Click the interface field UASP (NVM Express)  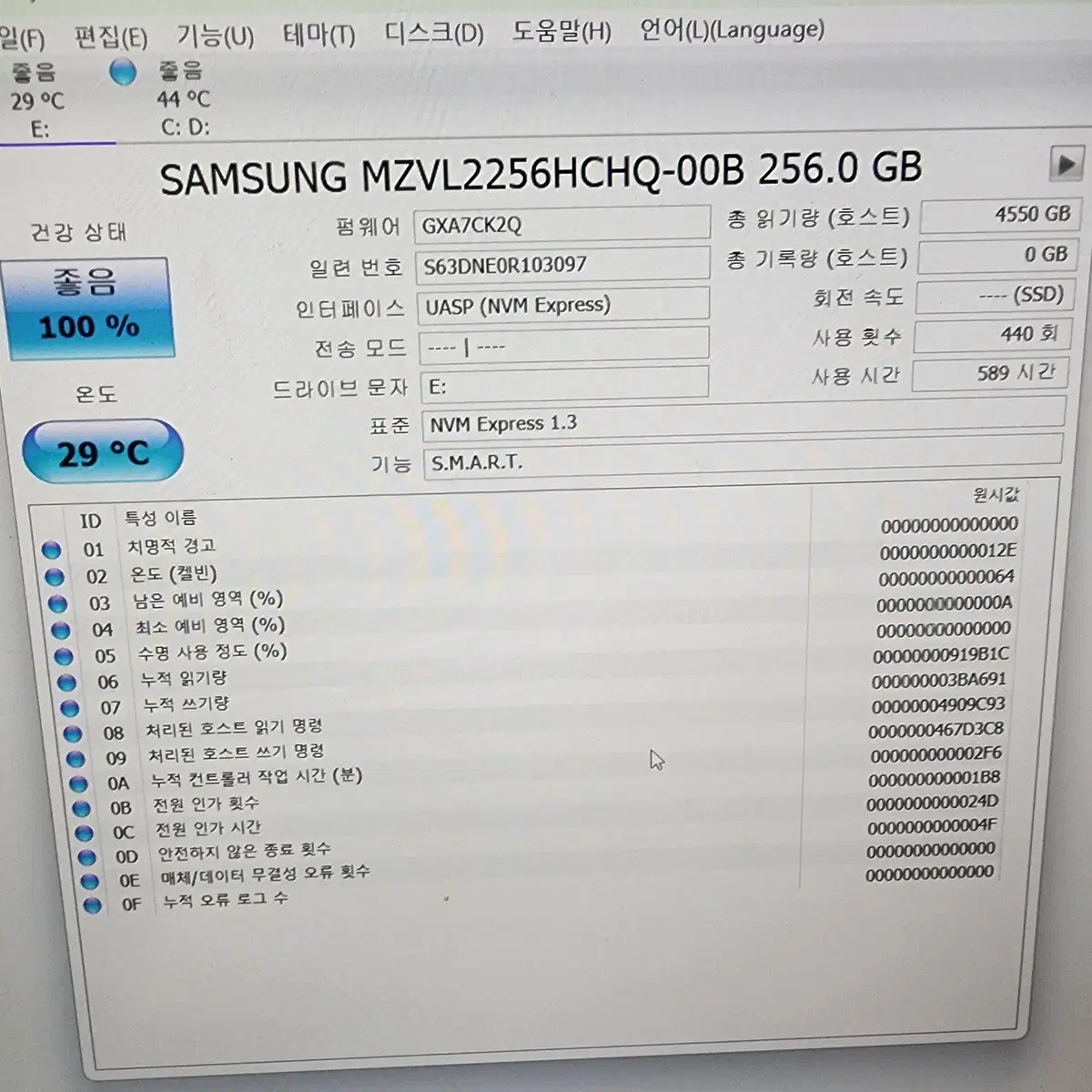click(562, 306)
